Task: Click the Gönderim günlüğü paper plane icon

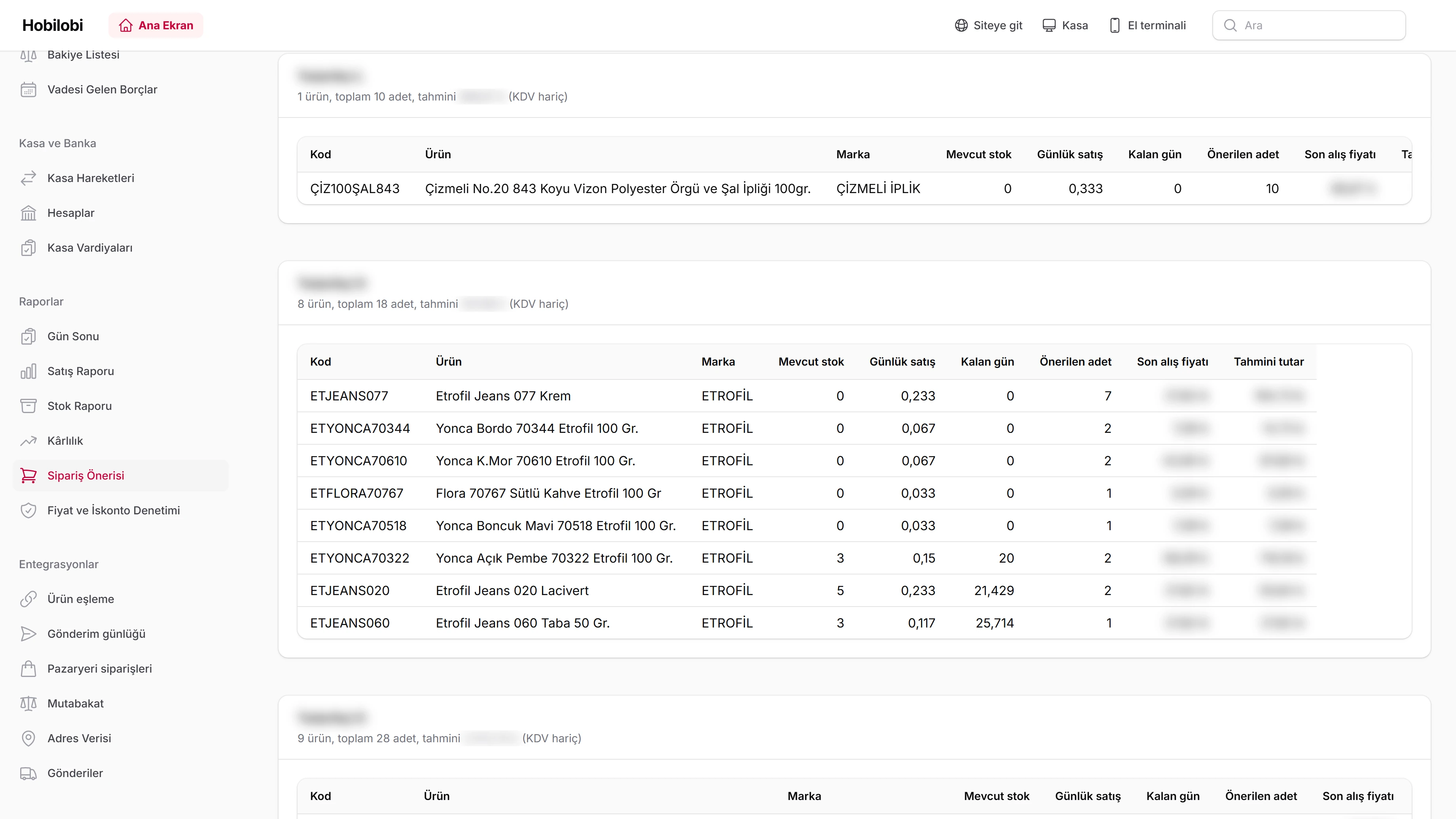Action: click(28, 634)
